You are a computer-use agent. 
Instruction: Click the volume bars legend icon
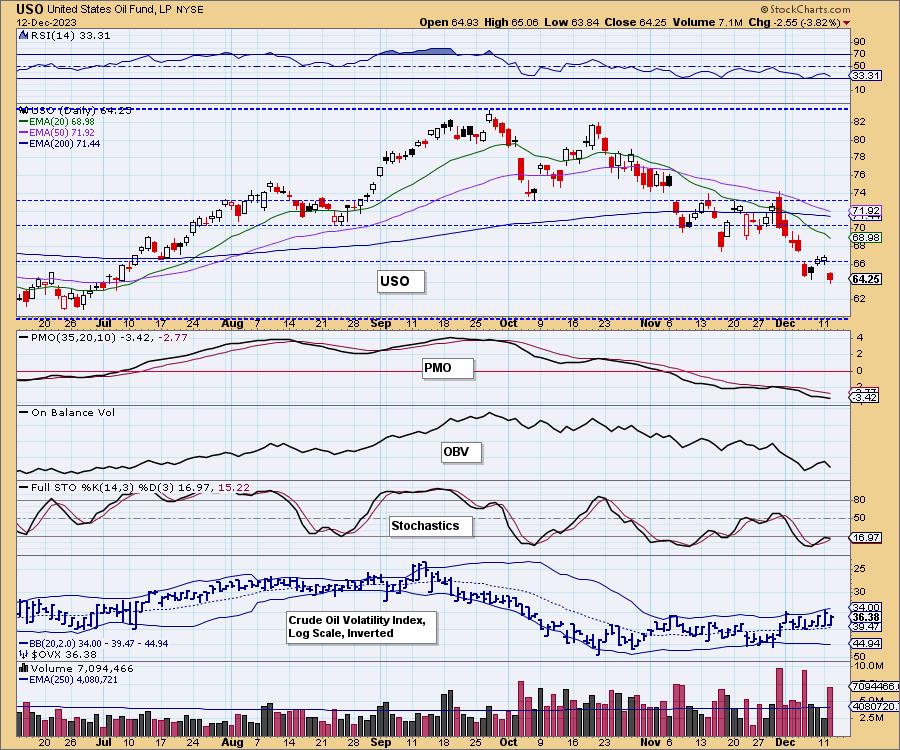point(24,668)
